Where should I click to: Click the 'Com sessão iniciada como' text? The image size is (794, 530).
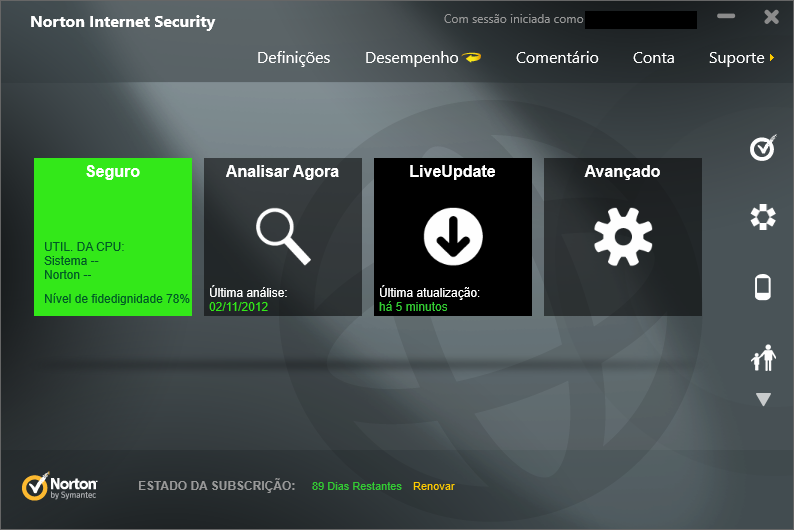point(513,19)
